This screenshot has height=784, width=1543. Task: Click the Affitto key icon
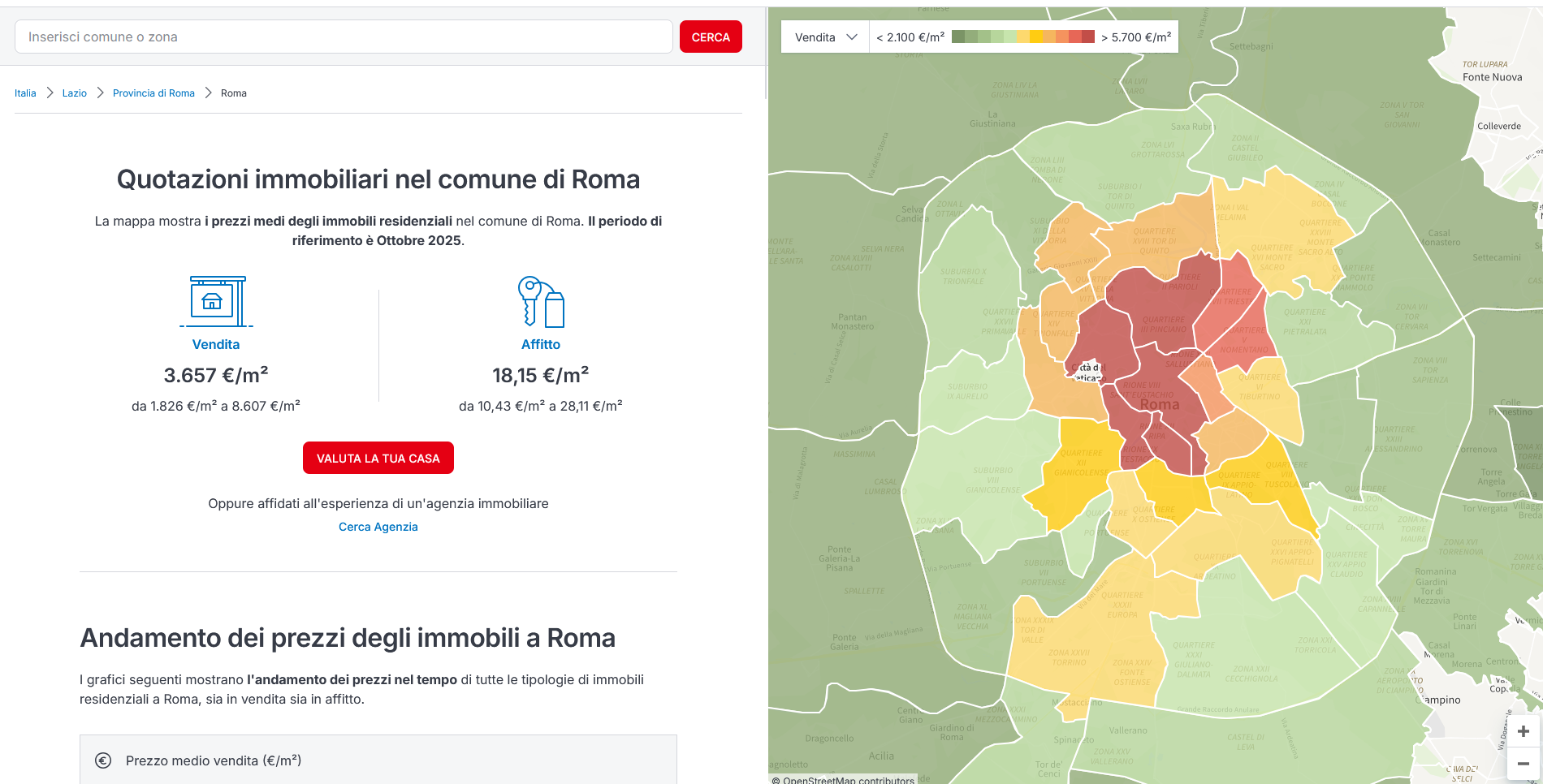pos(541,301)
